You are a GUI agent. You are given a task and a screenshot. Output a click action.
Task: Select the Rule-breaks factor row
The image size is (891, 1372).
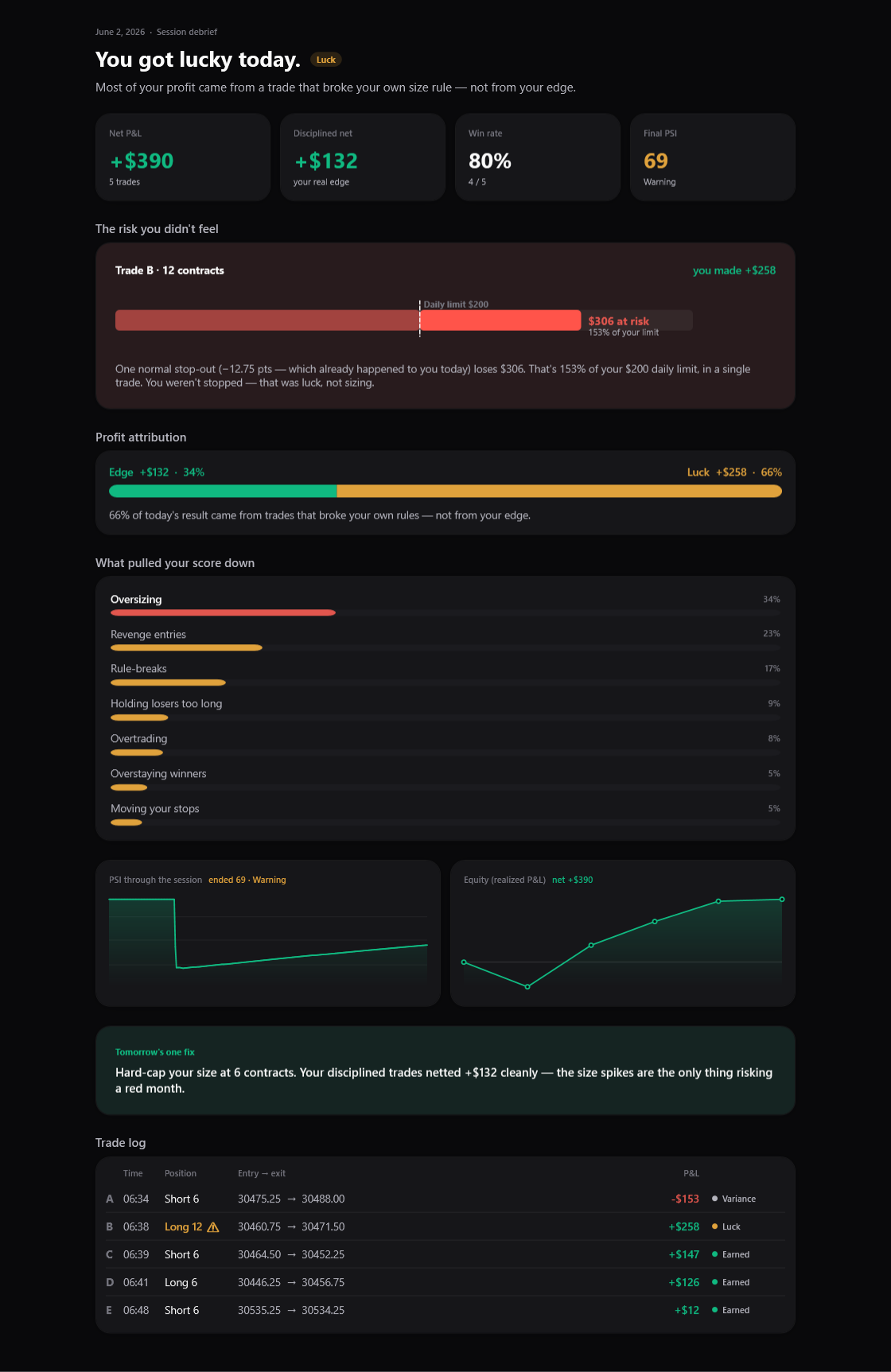coord(445,675)
